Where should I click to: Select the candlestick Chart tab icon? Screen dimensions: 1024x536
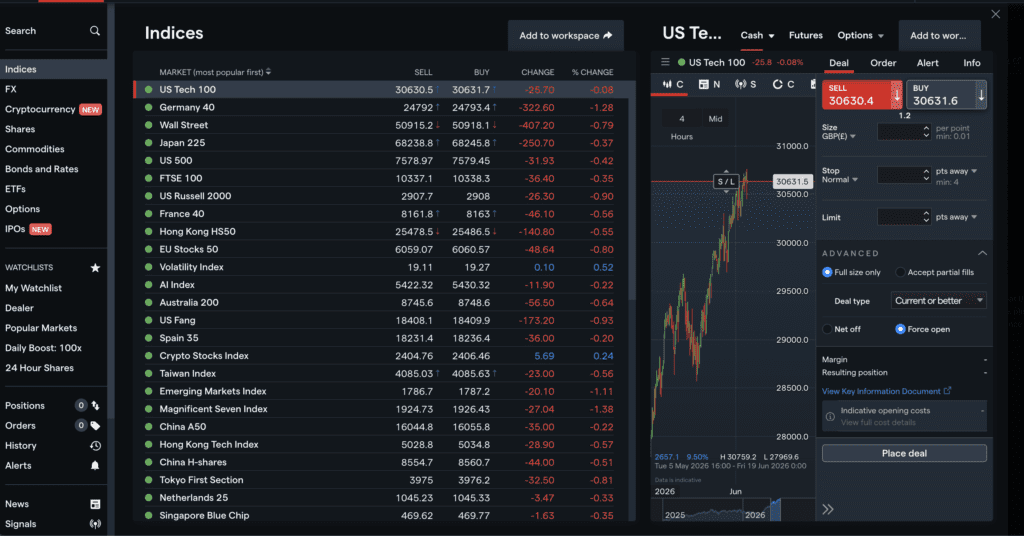[667, 84]
